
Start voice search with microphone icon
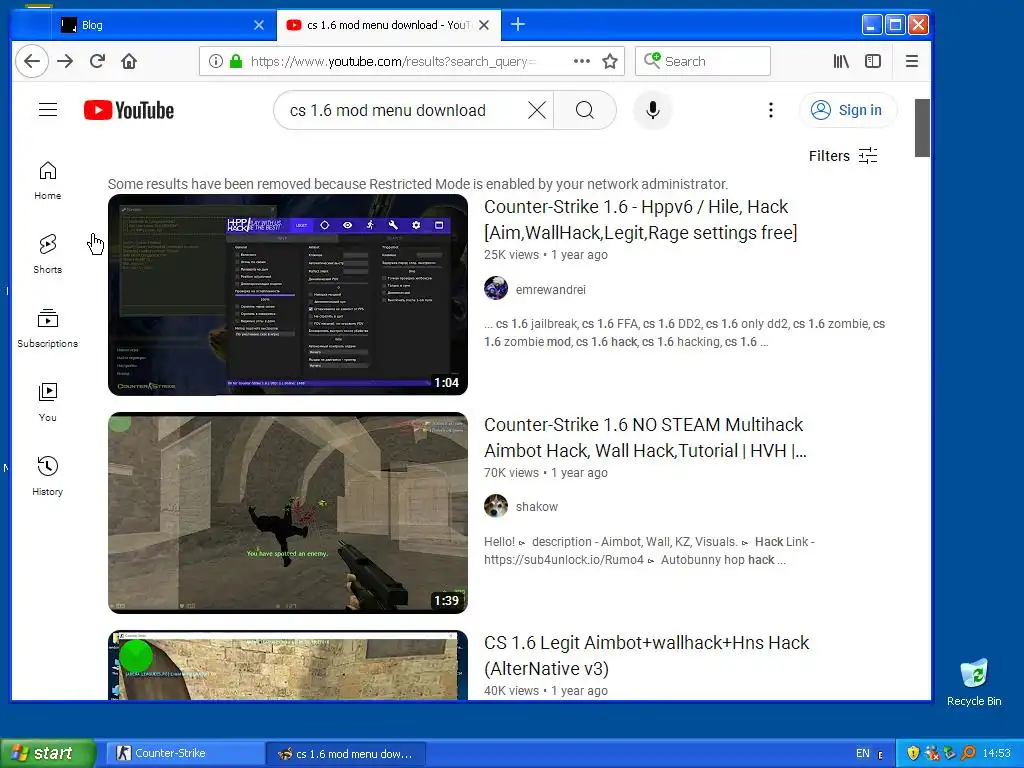[652, 110]
